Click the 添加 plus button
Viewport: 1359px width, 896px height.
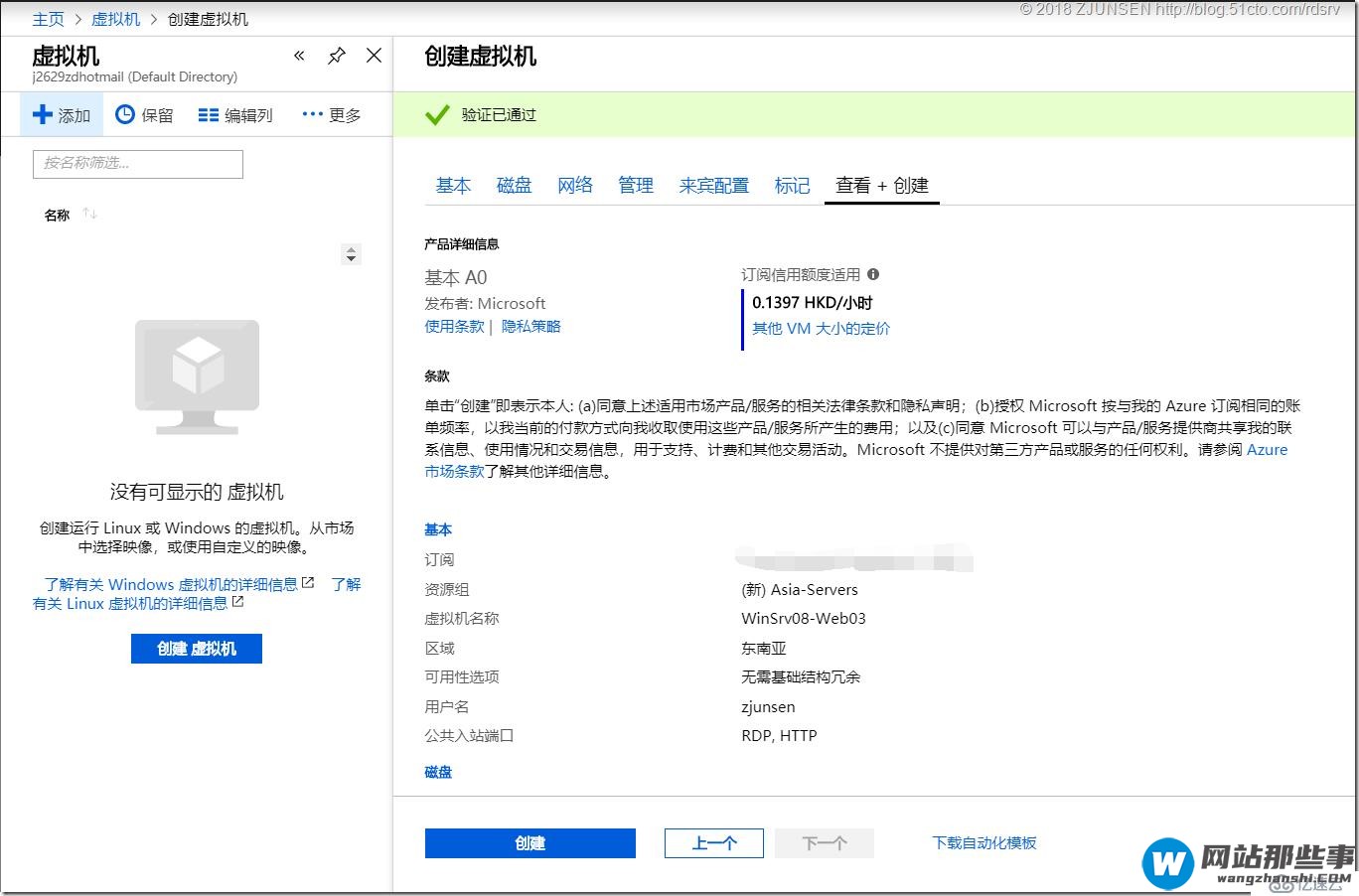point(62,115)
